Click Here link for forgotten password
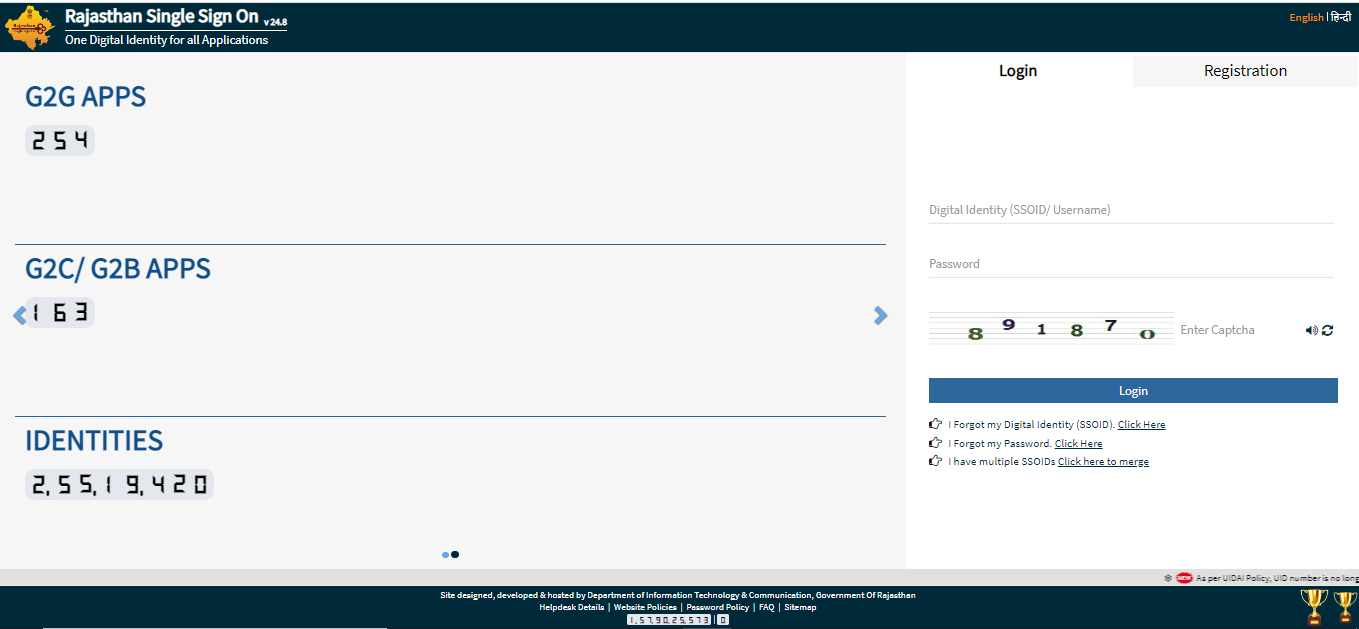Viewport: 1359px width, 629px height. click(x=1078, y=444)
